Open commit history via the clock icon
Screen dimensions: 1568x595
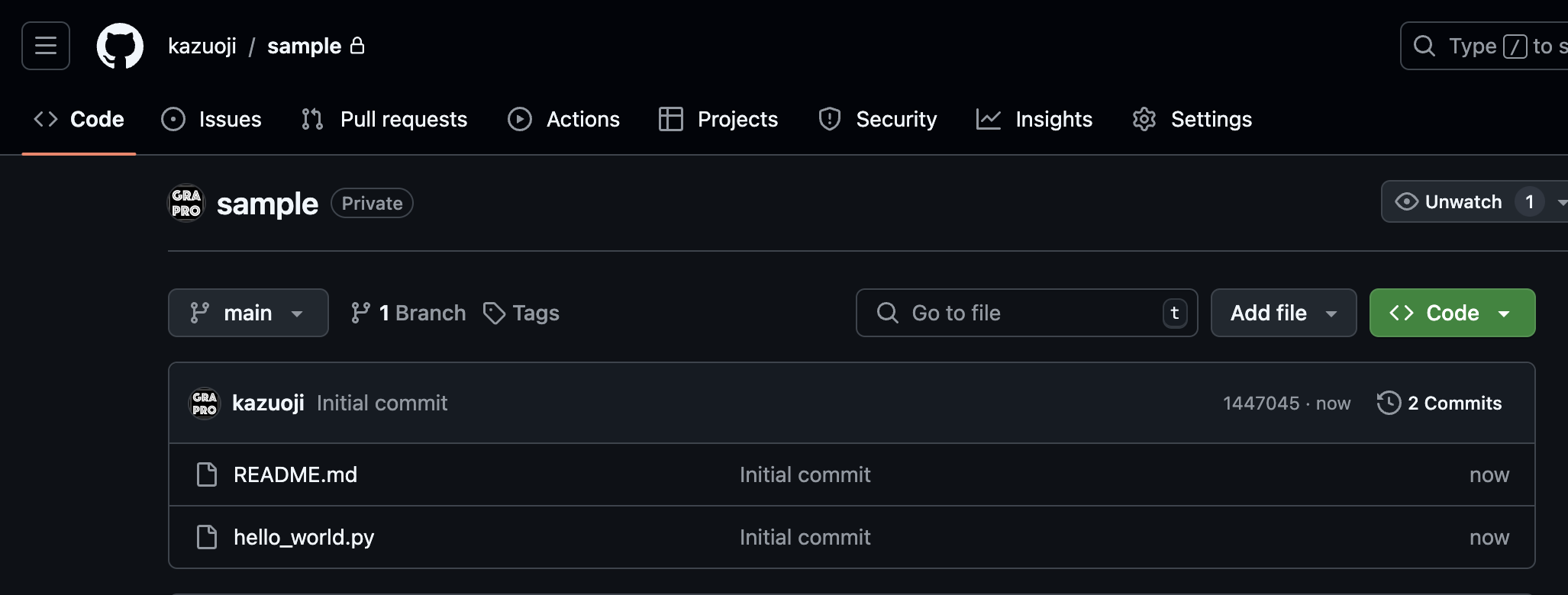click(x=1389, y=403)
